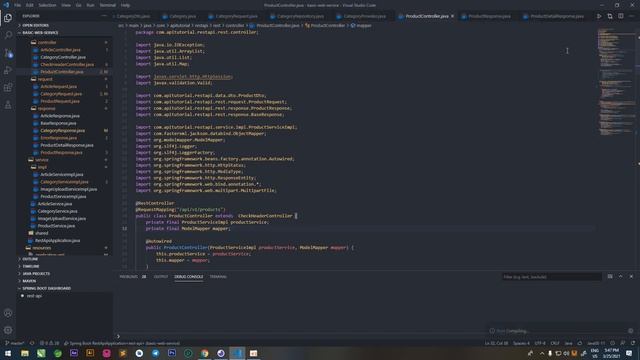Open Explorer panel More Actions ellipsis
Image resolution: width=640 pixels, height=360 pixels.
pyautogui.click(x=104, y=16)
